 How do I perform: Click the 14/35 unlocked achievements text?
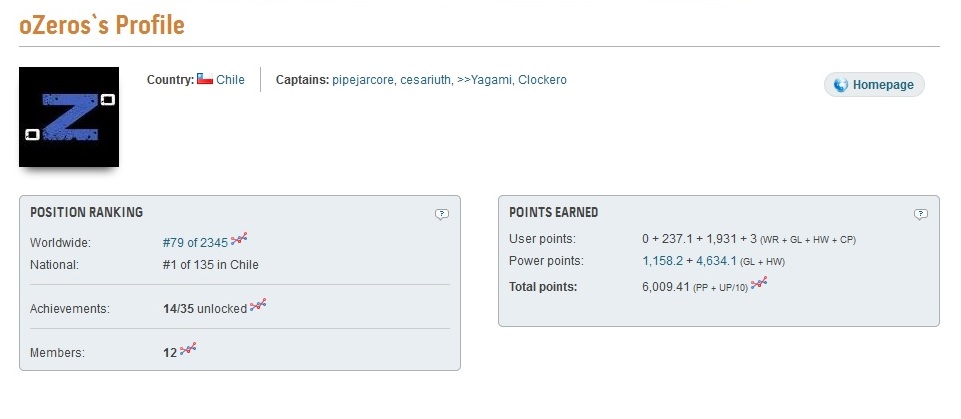coord(204,309)
